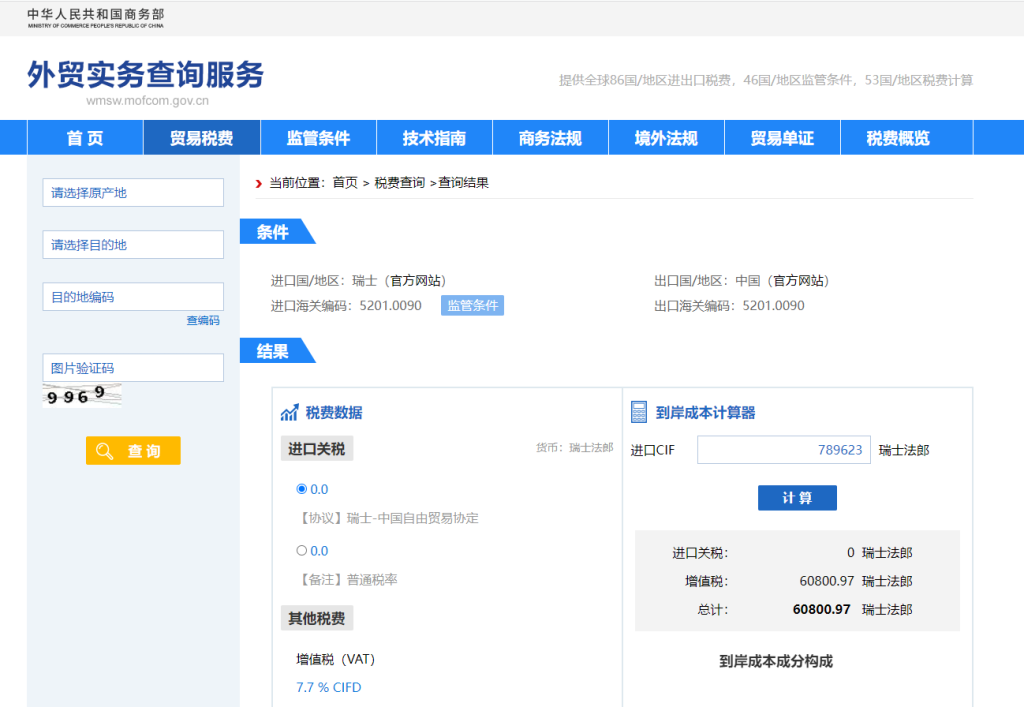1024x707 pixels.
Task: Click the 计算 calculate button
Action: [797, 498]
